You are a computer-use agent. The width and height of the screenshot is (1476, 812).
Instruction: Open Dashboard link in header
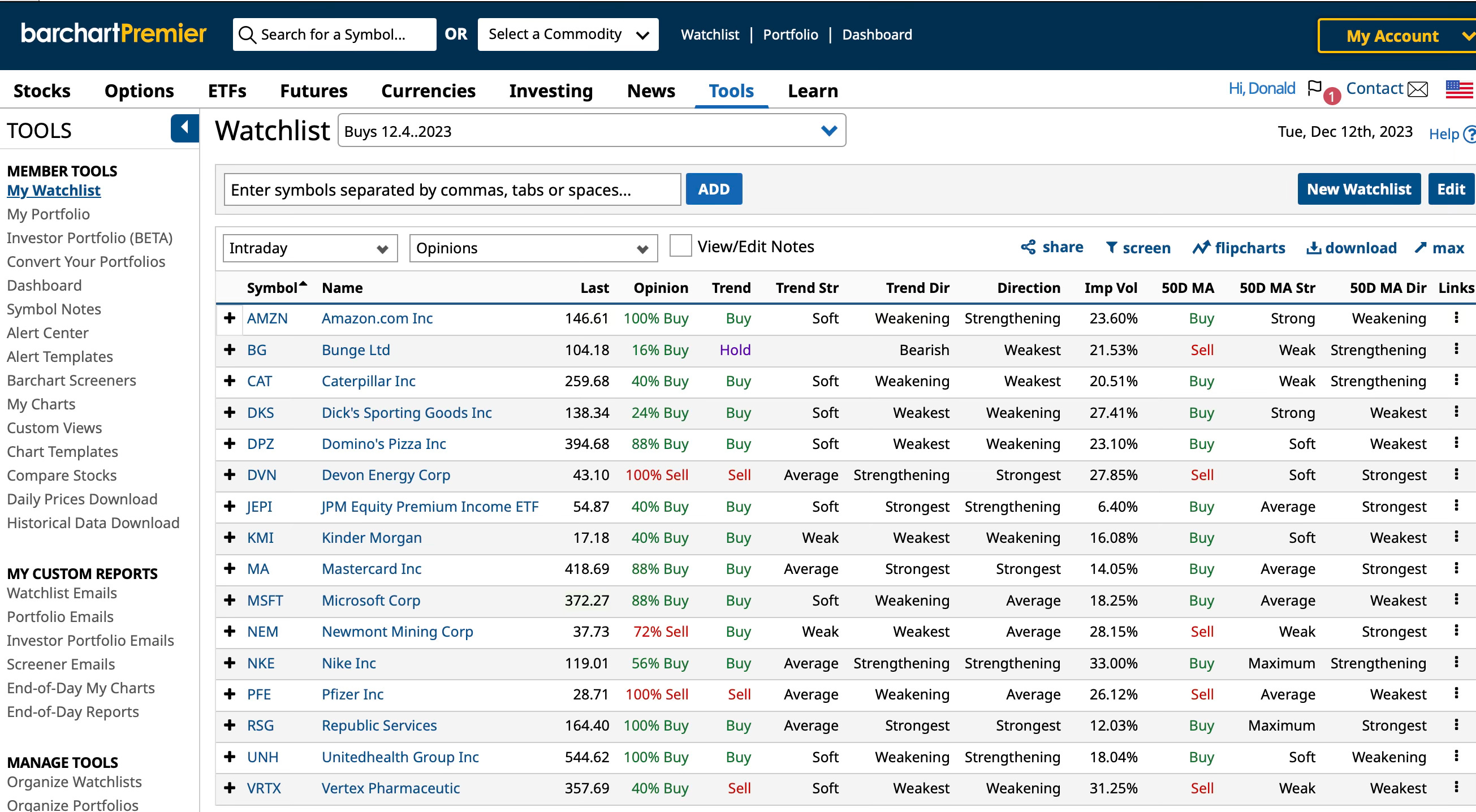877,34
